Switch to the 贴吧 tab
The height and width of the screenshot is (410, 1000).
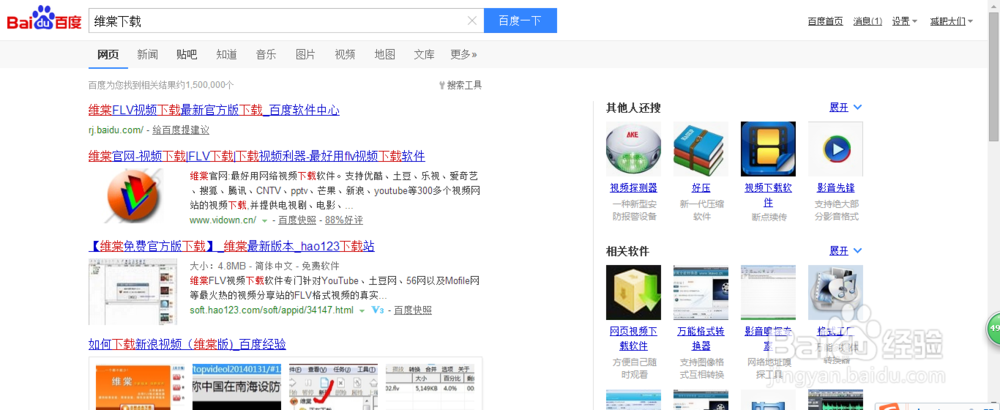(x=187, y=54)
